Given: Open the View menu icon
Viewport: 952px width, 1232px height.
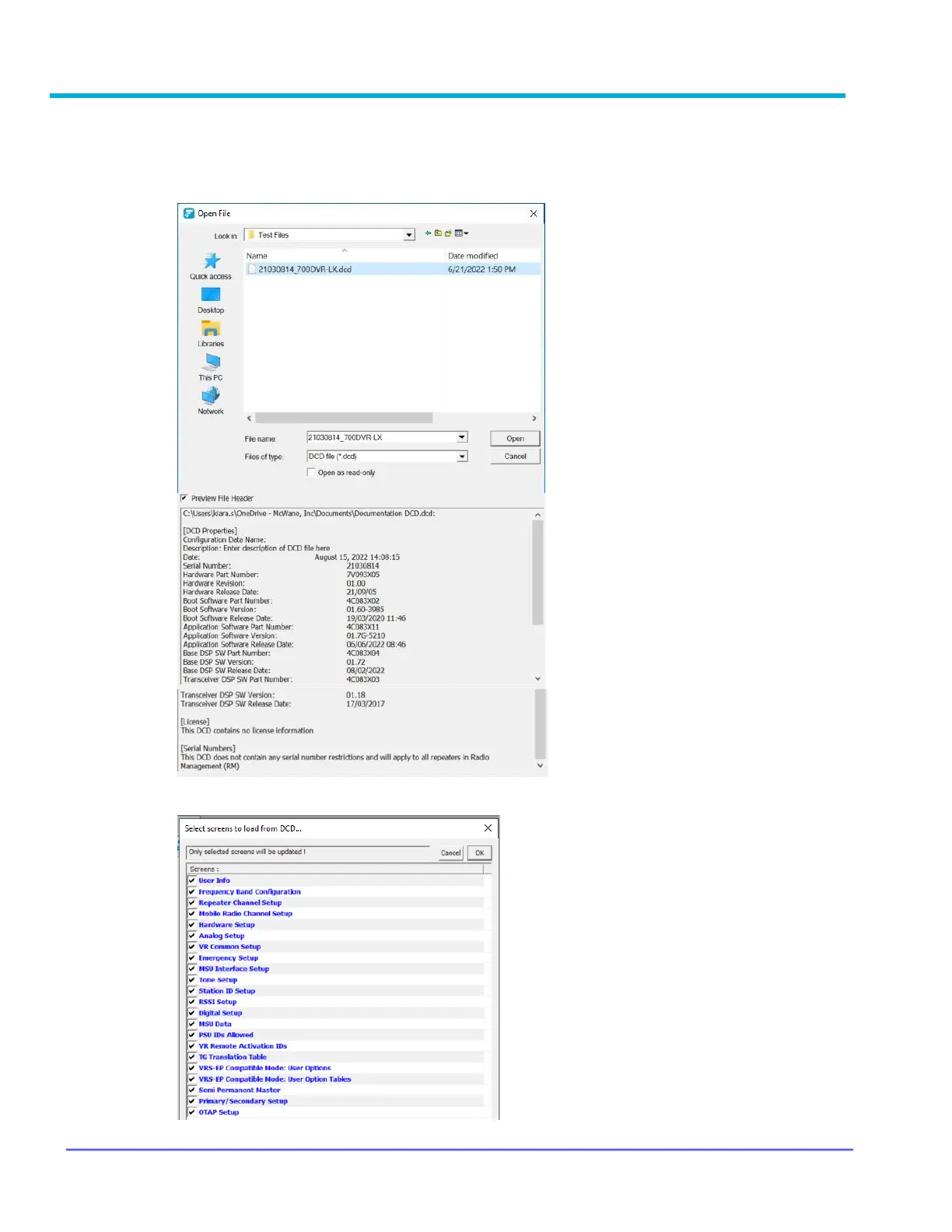Looking at the screenshot, I should (x=460, y=233).
